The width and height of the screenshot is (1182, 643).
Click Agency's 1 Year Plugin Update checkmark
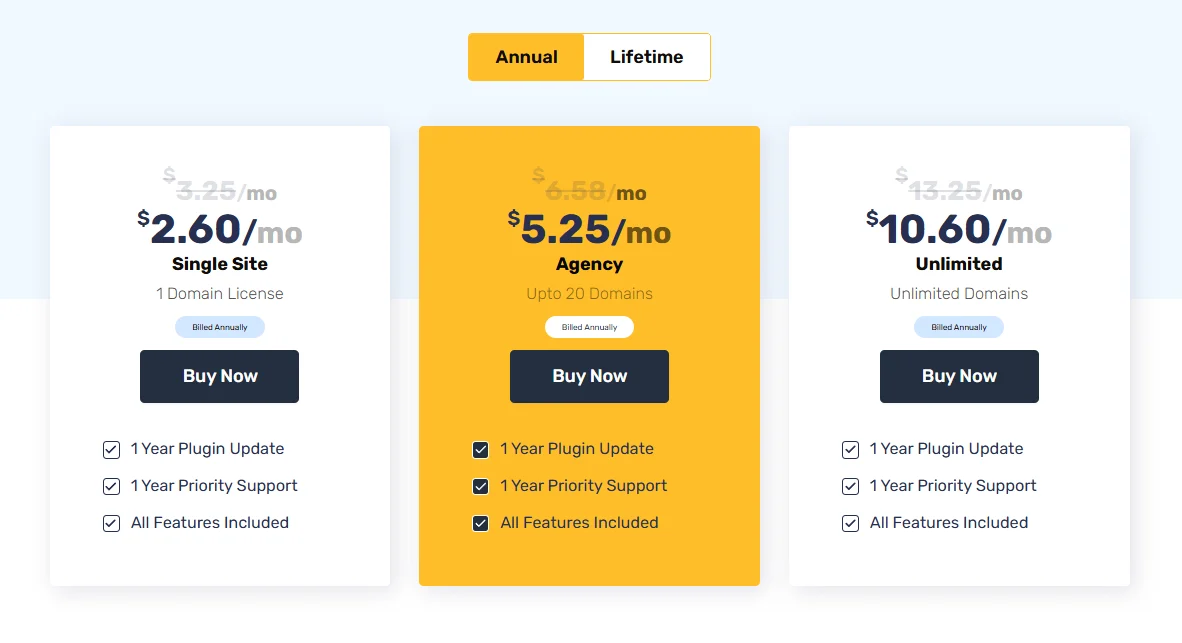pyautogui.click(x=480, y=450)
